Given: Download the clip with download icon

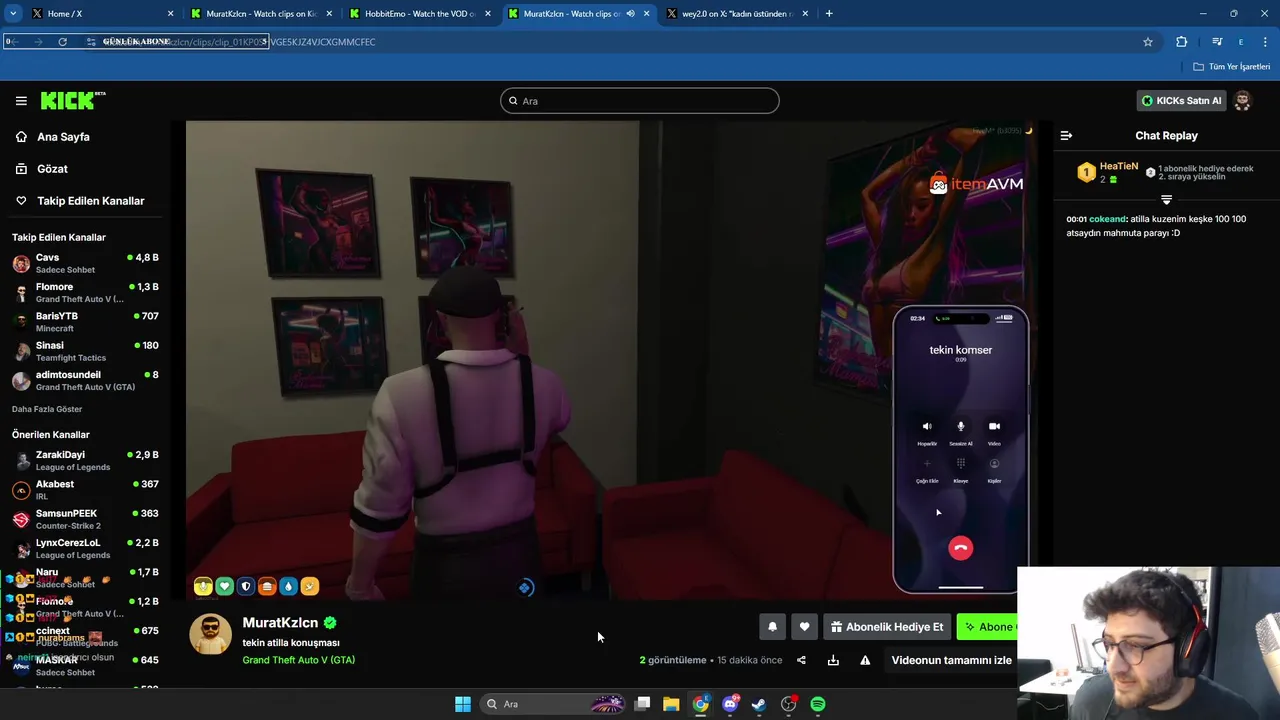Looking at the screenshot, I should click(x=833, y=660).
